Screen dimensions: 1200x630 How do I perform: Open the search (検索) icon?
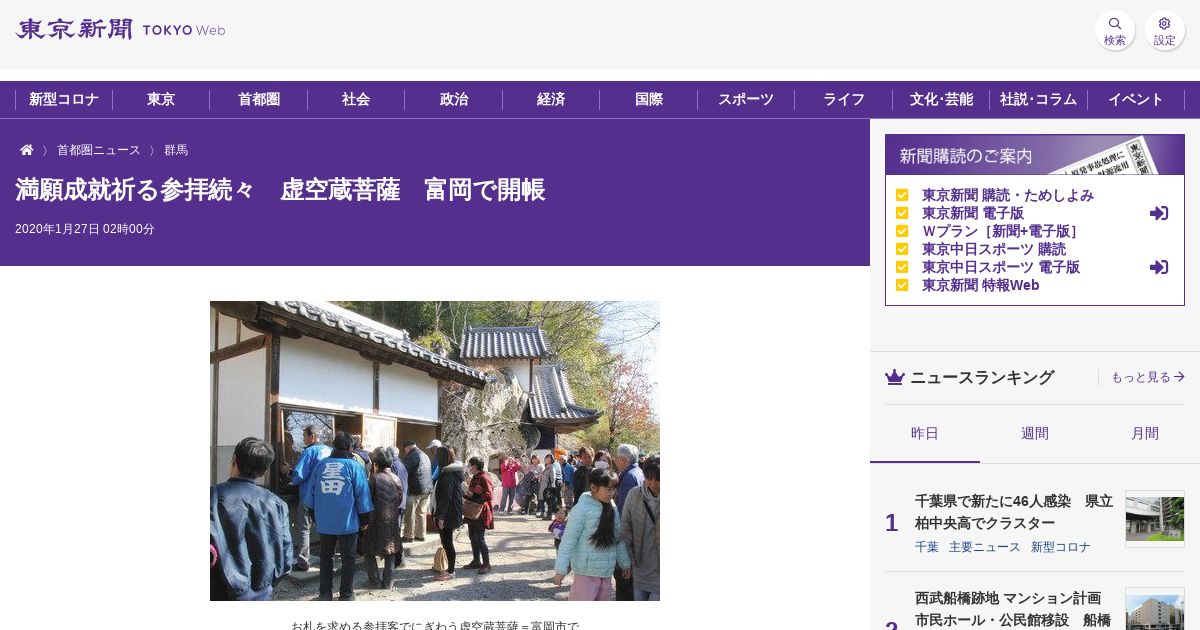(1114, 30)
